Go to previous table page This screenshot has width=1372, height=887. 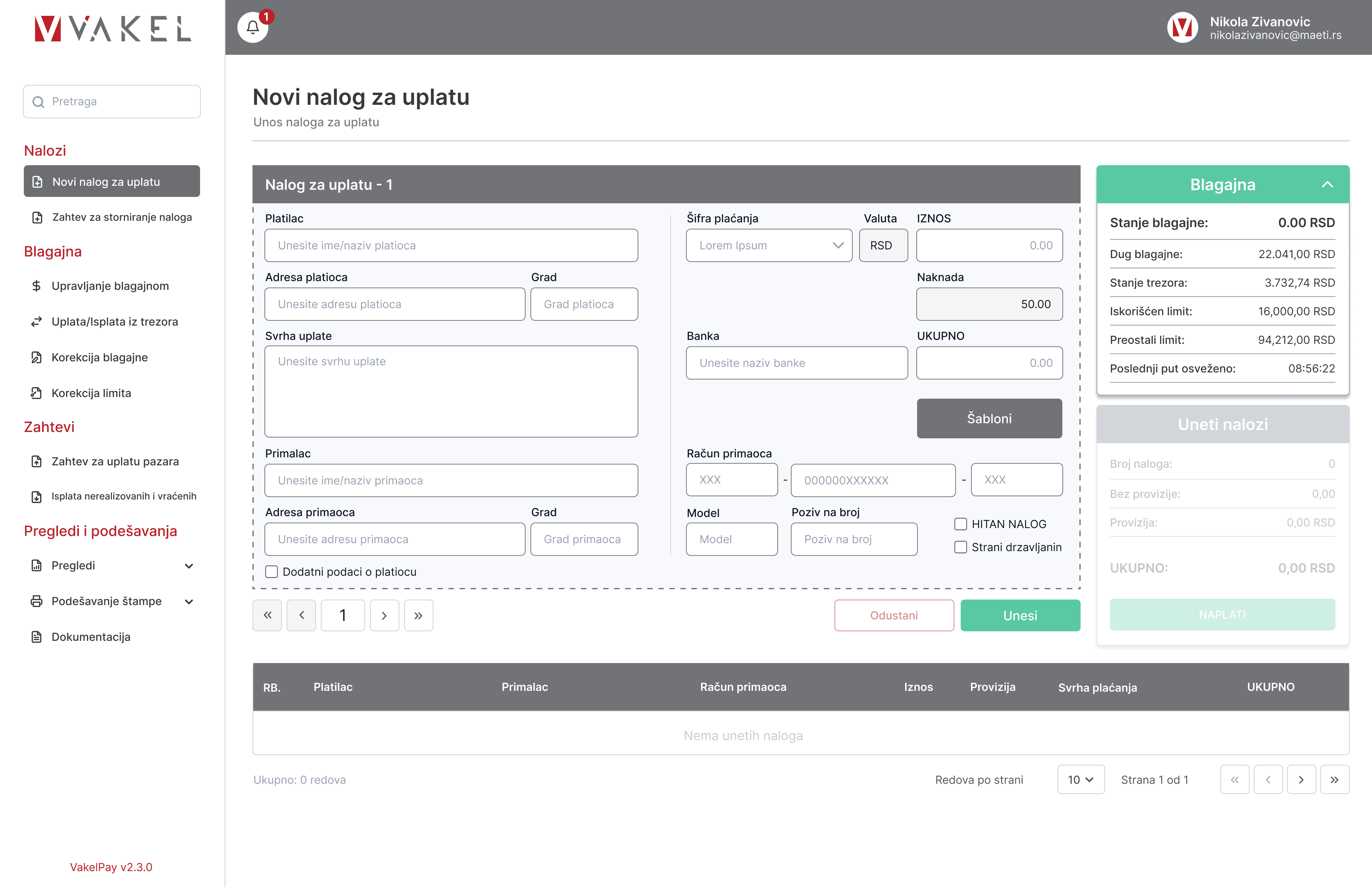click(x=1268, y=780)
